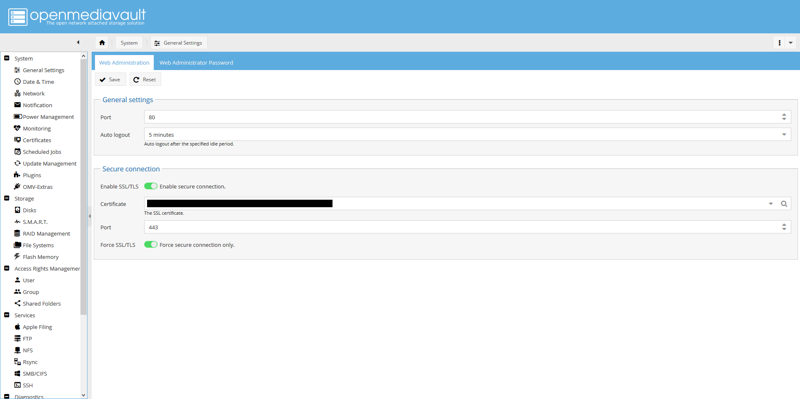Select the OMV-Extras plug icon
The image size is (800, 399).
[17, 187]
